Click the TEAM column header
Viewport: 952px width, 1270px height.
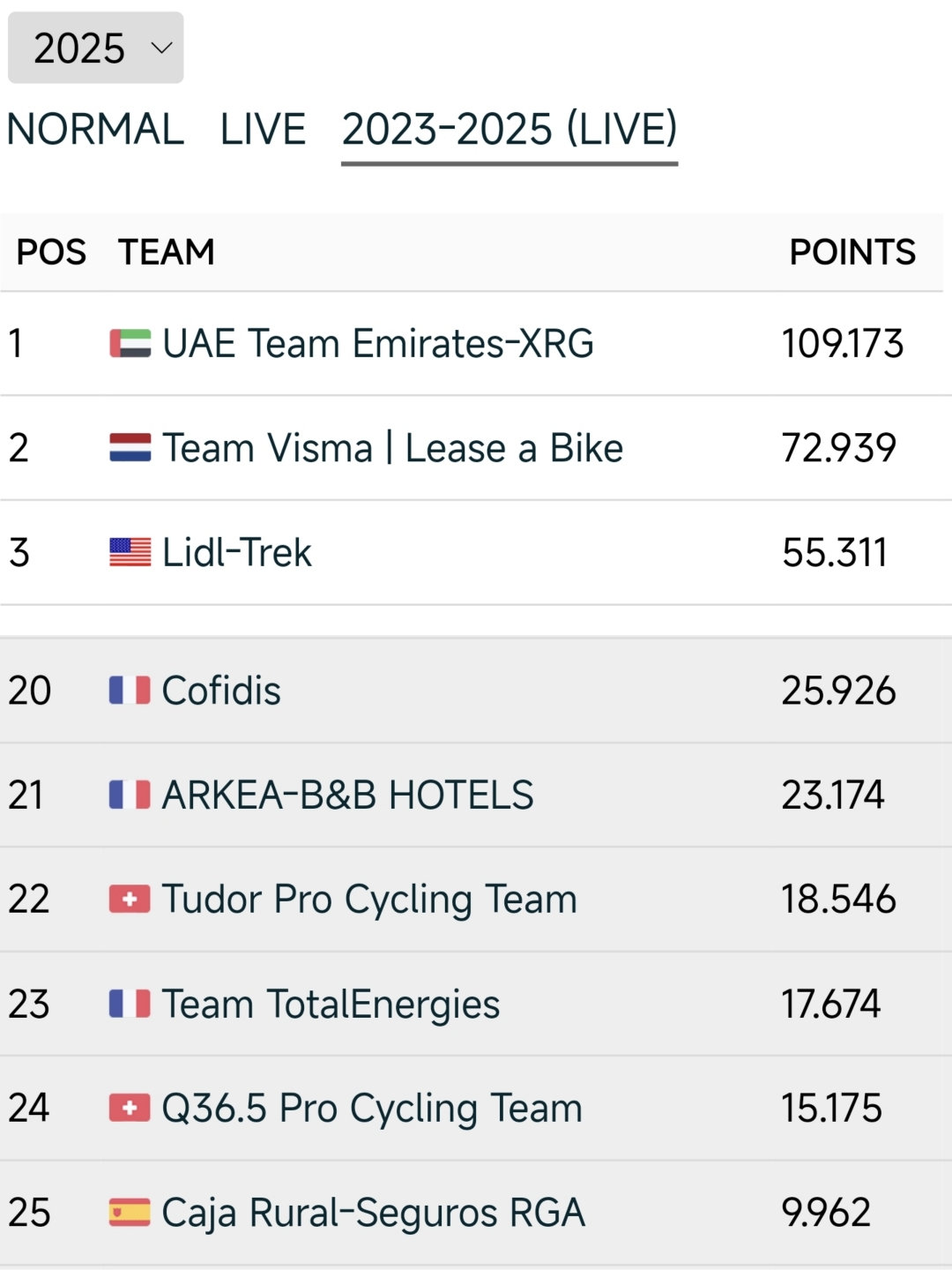coord(167,252)
